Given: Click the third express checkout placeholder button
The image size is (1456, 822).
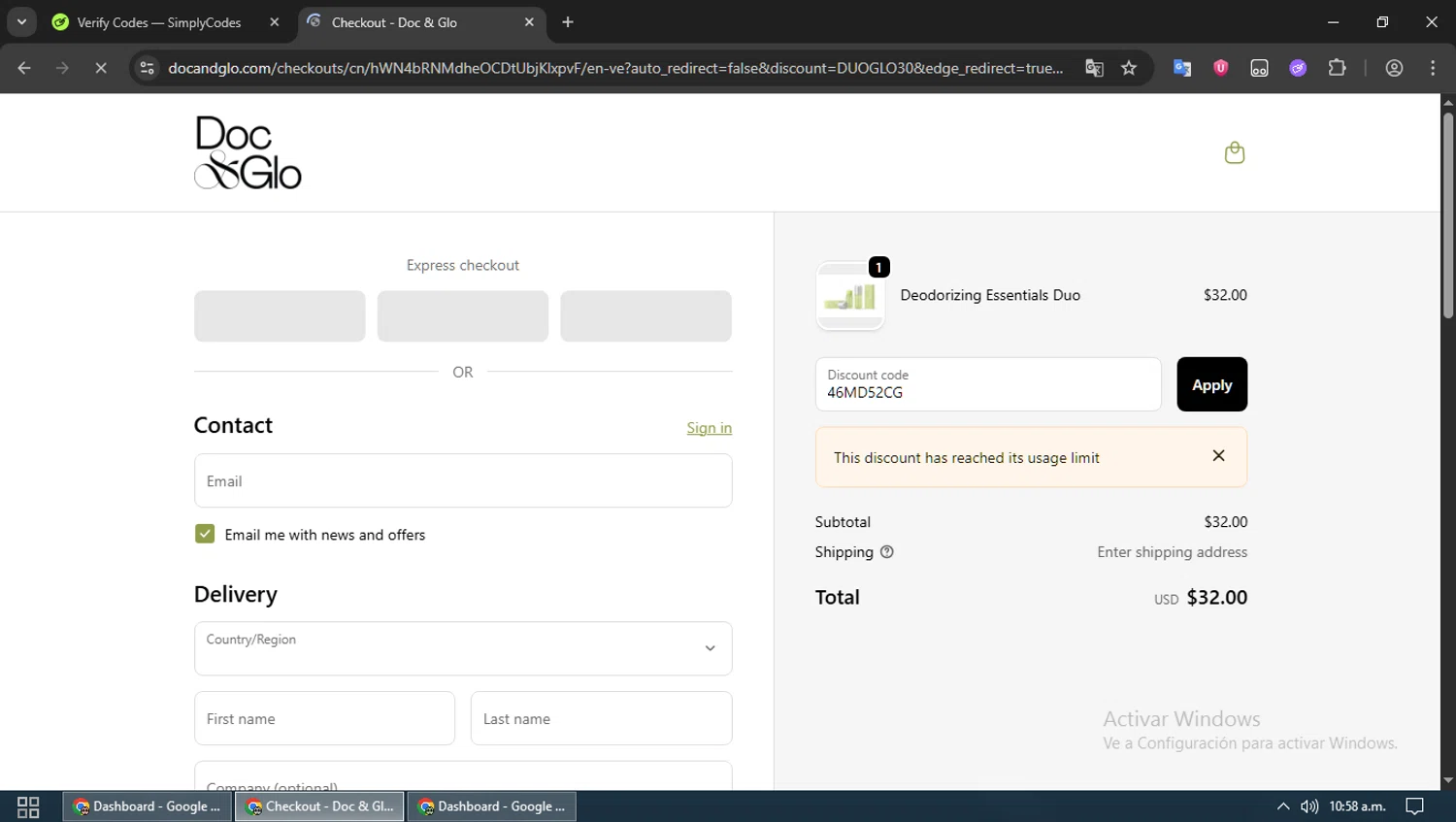Looking at the screenshot, I should 645,316.
